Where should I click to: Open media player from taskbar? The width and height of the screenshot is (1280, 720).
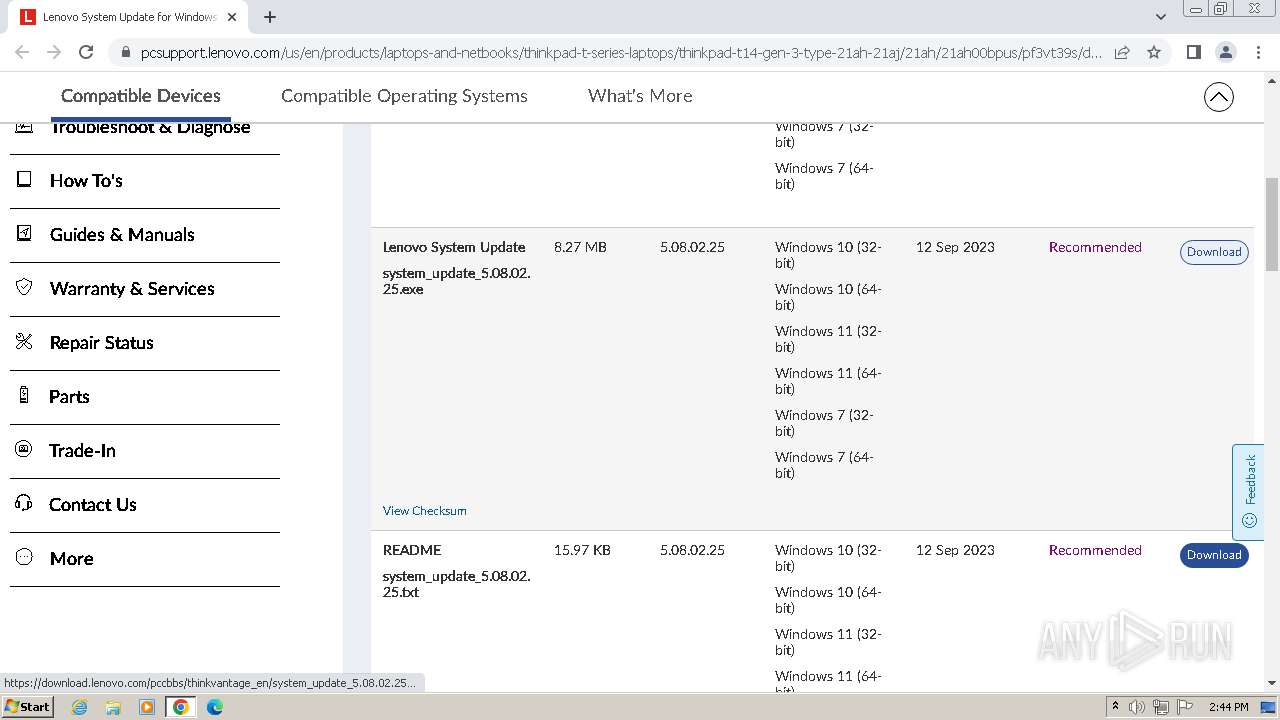coord(147,707)
